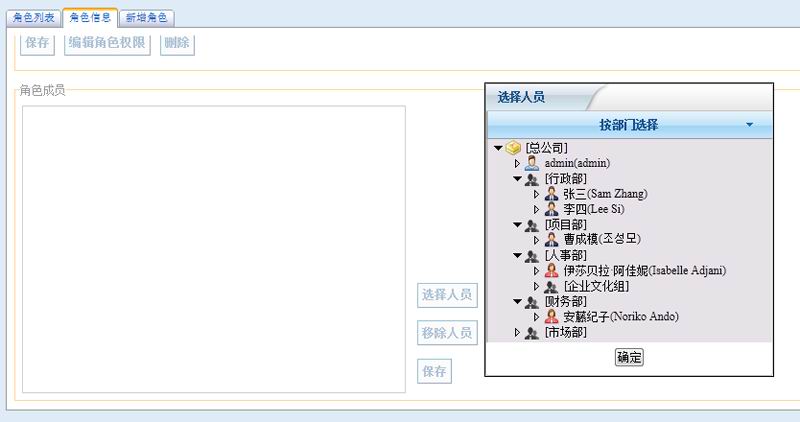Click inside the 角色成员 member list box
Screen dimensions: 800x422
(x=214, y=249)
